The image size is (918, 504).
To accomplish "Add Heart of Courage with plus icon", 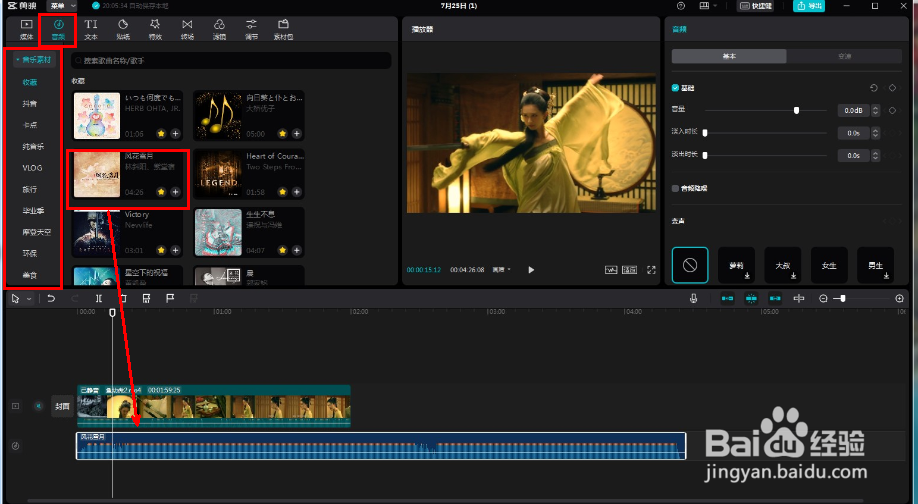I will [x=297, y=192].
